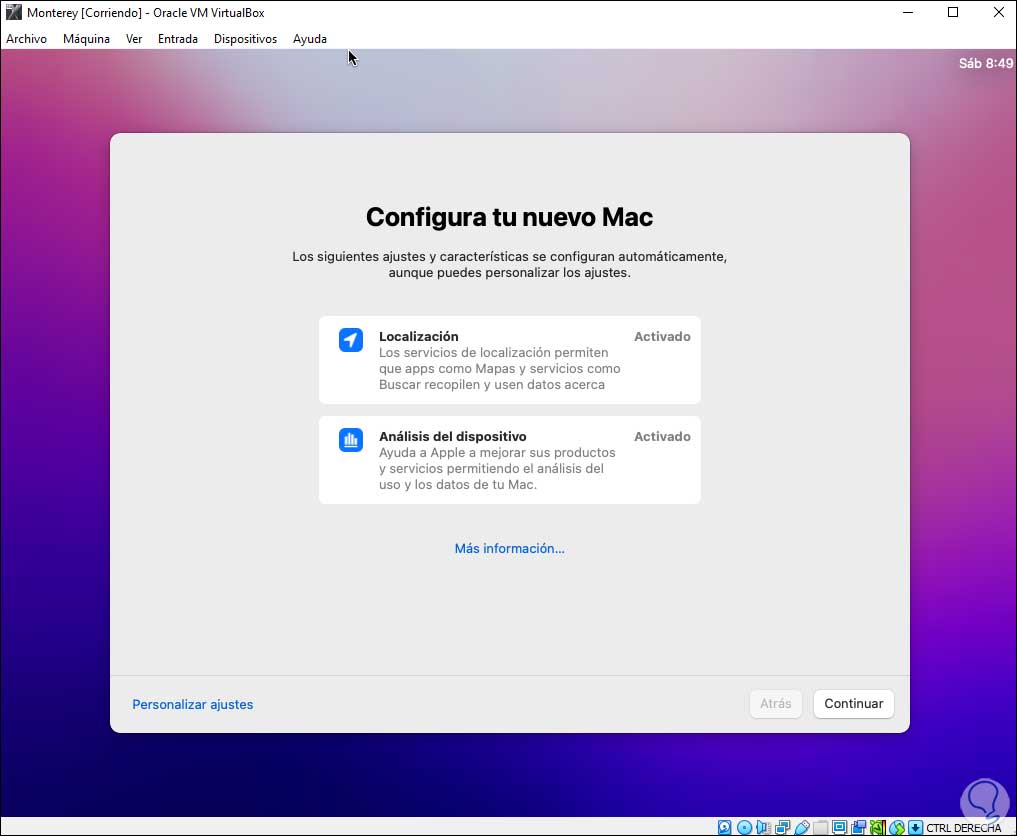
Task: Click the Activado status for Localización
Action: (x=662, y=337)
